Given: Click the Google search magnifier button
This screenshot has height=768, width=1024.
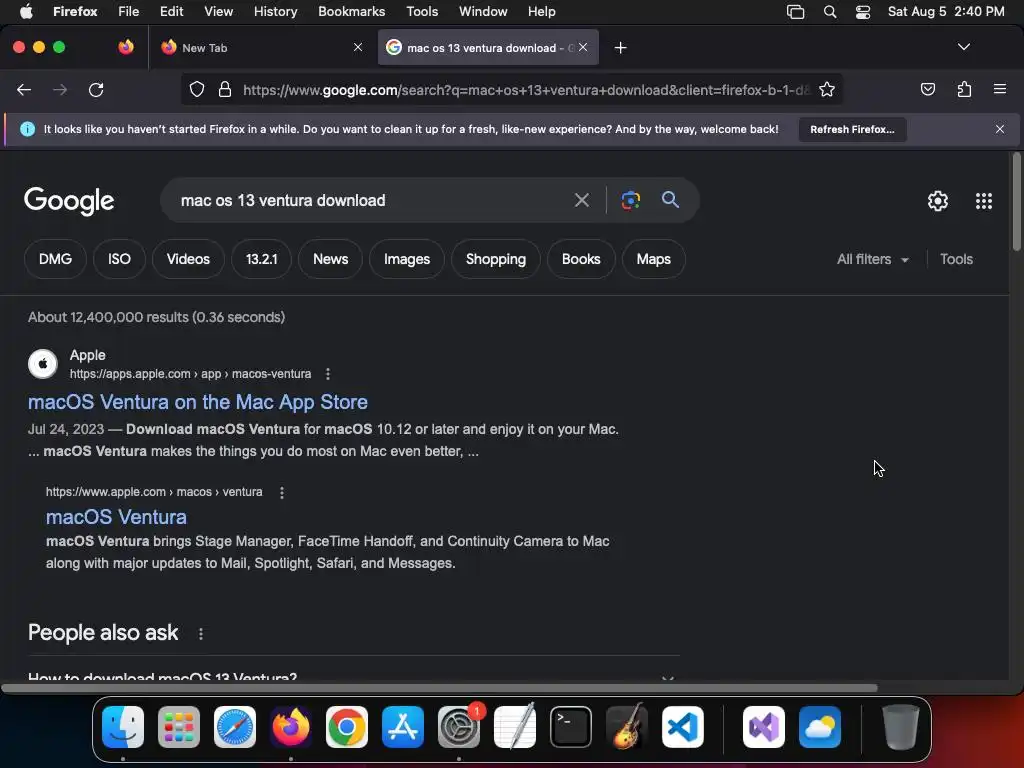Looking at the screenshot, I should (670, 200).
